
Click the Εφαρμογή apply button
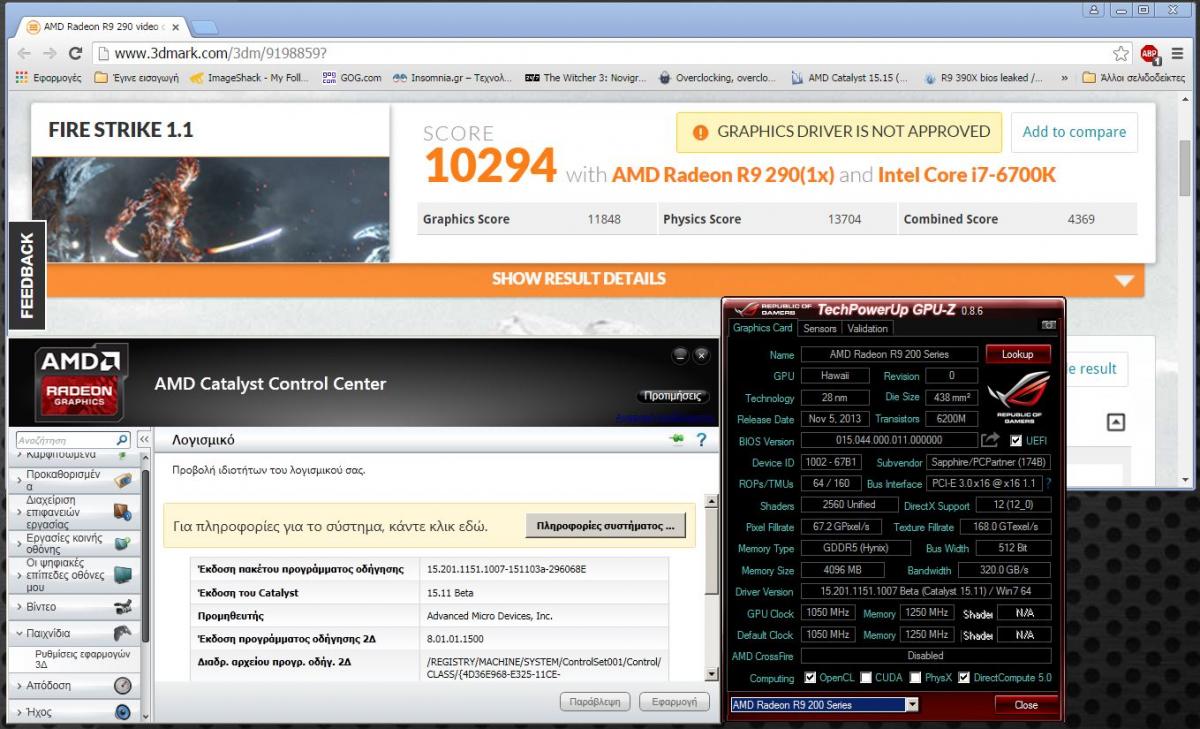click(674, 702)
